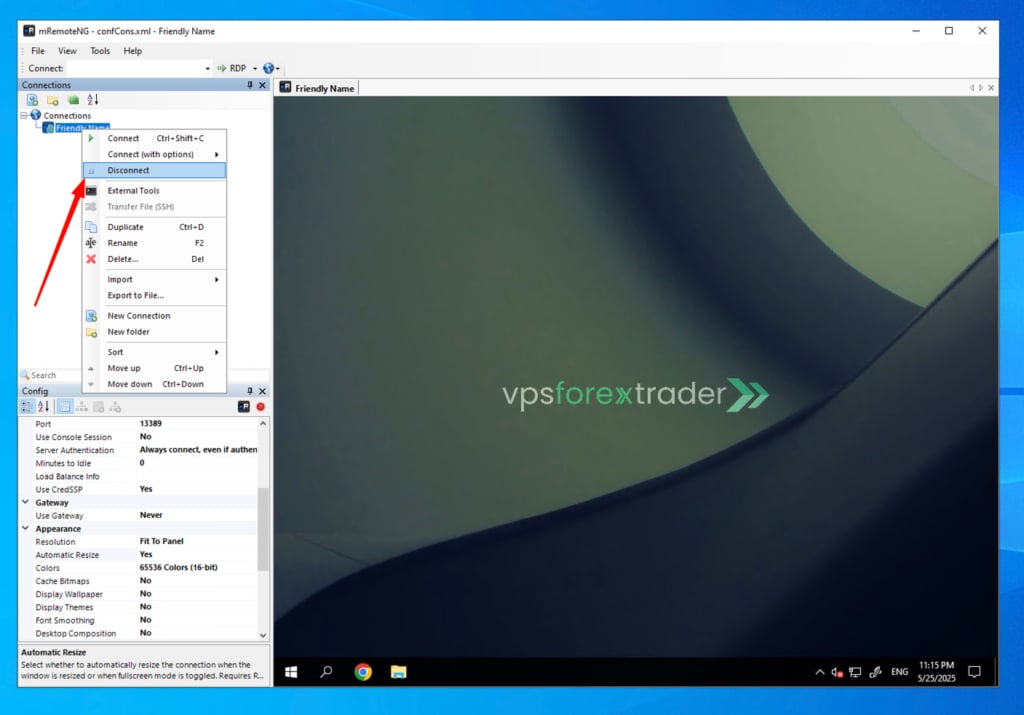1024x715 pixels.
Task: Click the Config scroll down arrow
Action: tap(263, 635)
